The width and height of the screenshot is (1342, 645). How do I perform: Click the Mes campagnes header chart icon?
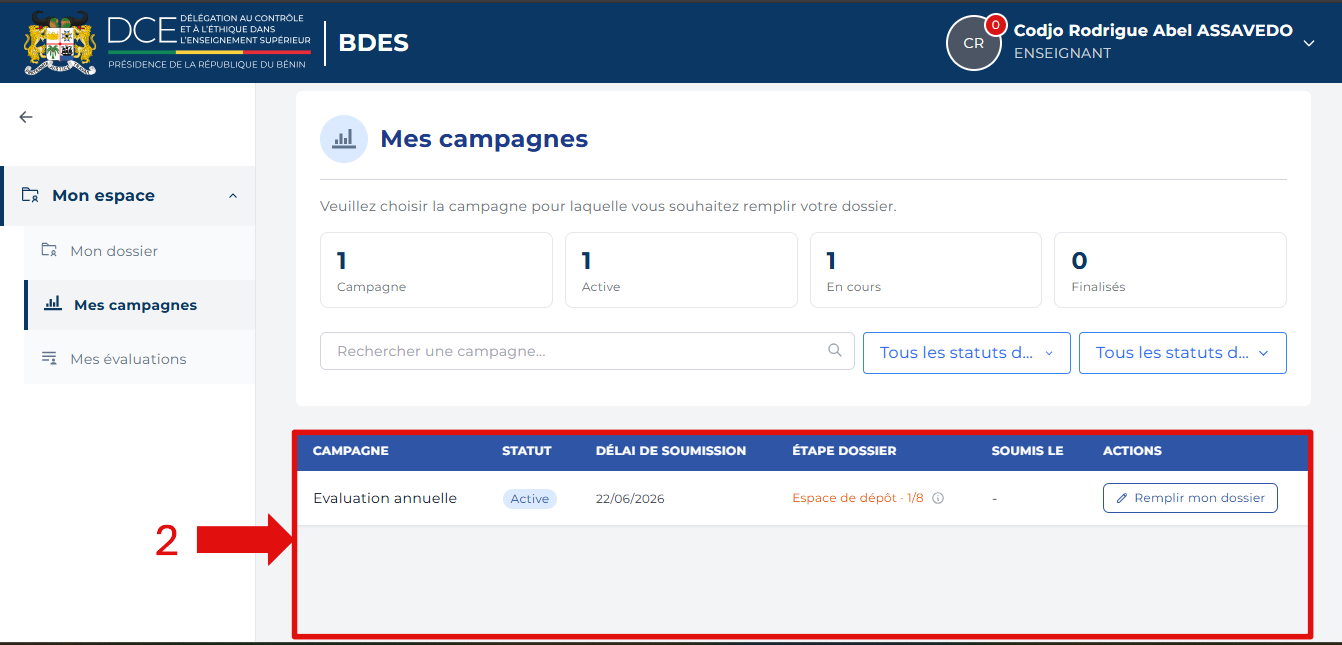344,139
